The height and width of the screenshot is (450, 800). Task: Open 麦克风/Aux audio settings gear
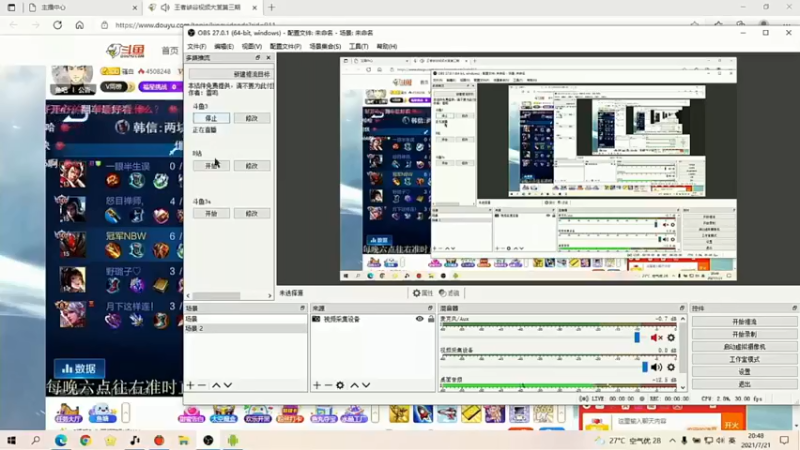(x=671, y=338)
